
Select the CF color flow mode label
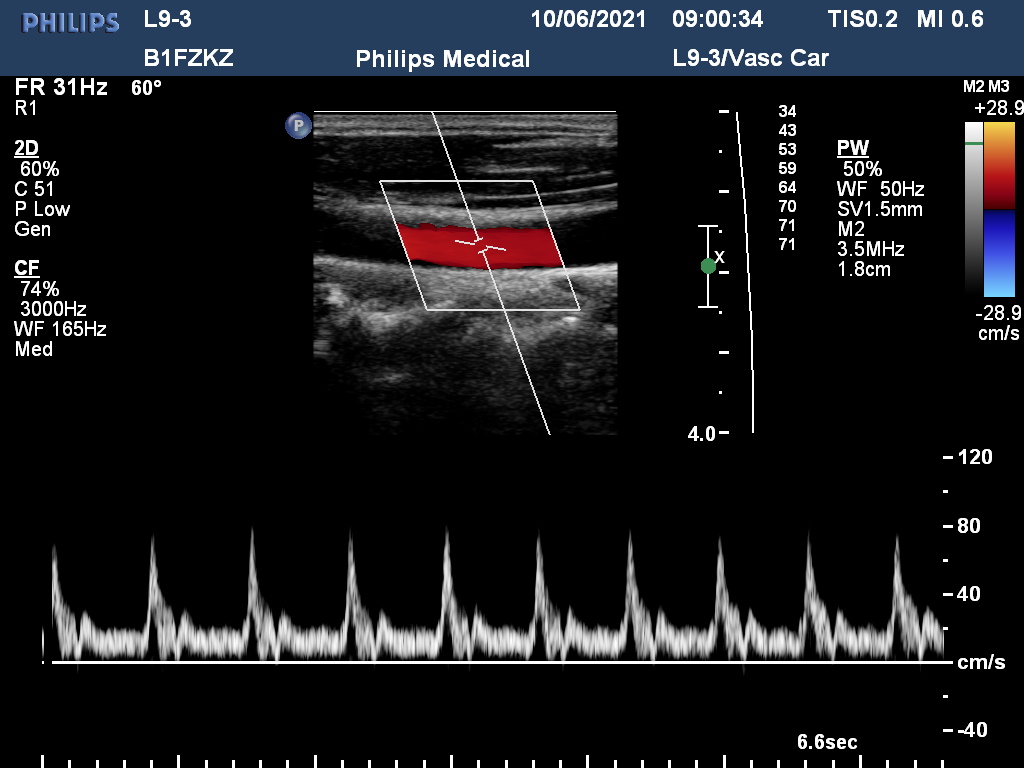pos(27,269)
